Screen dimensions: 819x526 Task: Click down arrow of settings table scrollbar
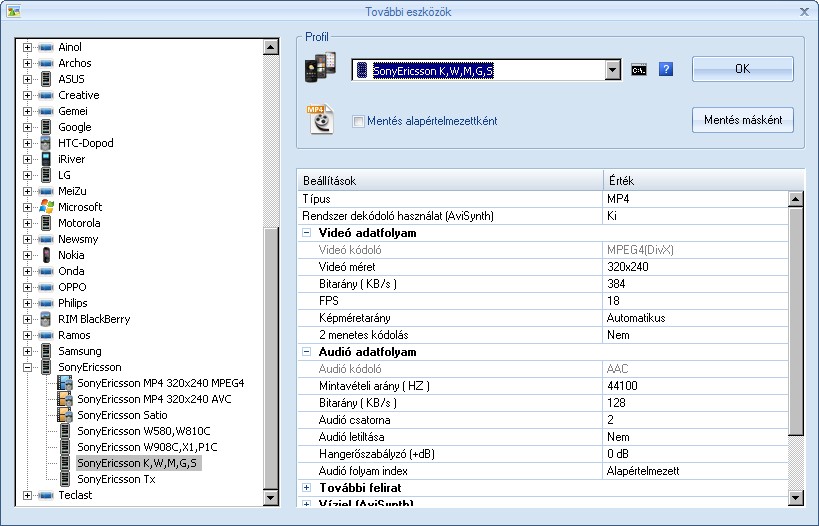(795, 498)
